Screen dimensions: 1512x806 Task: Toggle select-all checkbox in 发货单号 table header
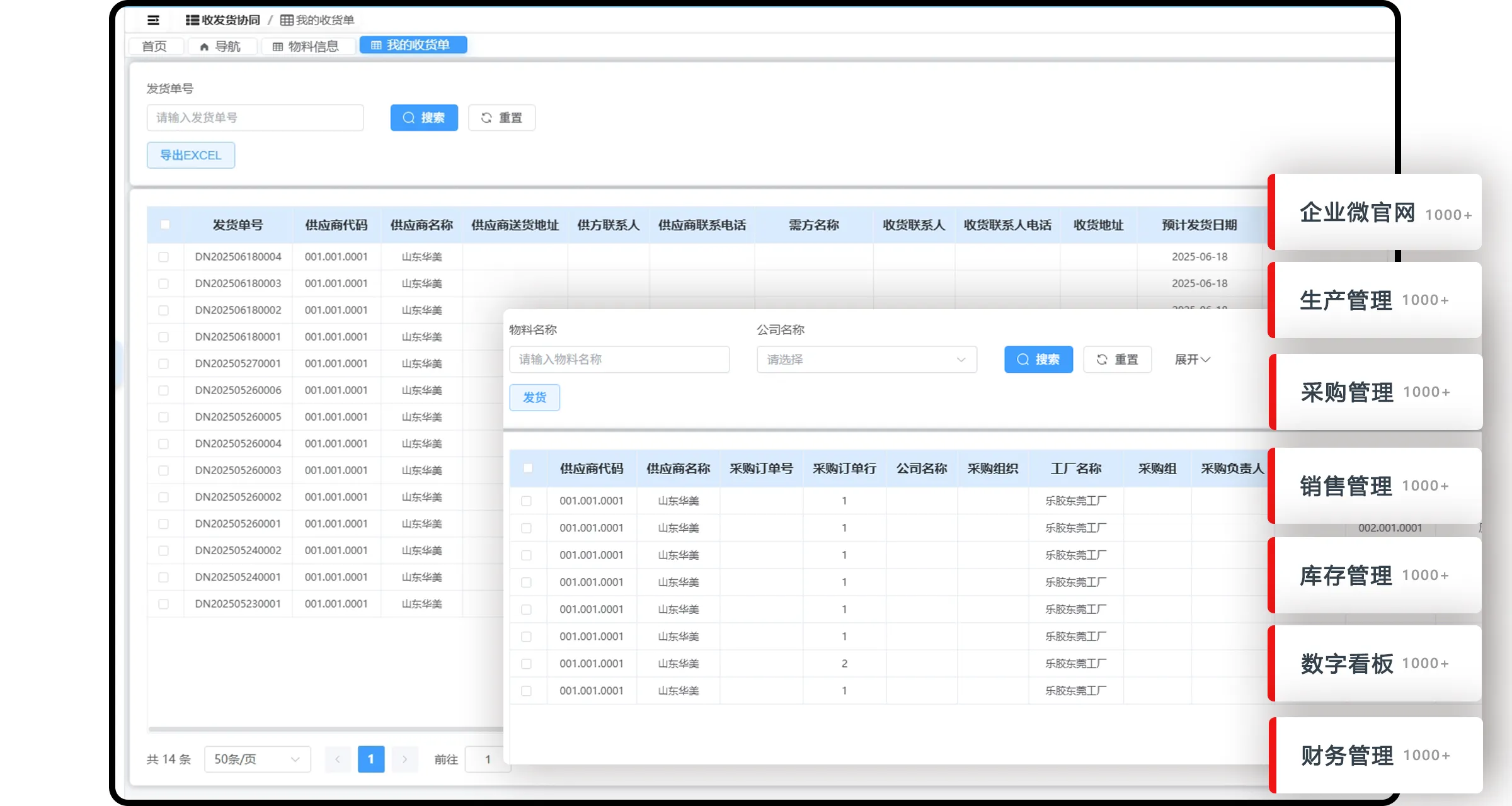165,225
